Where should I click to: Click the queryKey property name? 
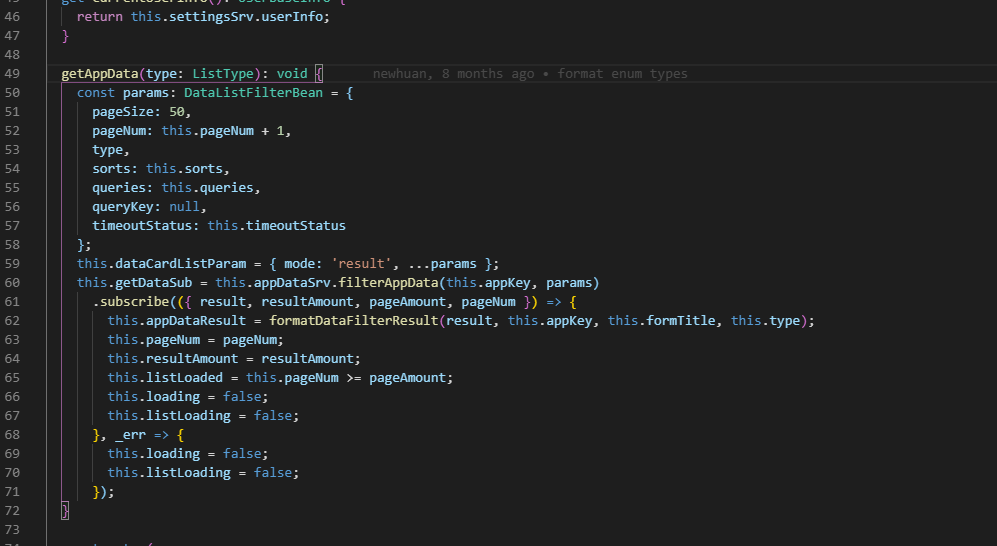coord(123,207)
